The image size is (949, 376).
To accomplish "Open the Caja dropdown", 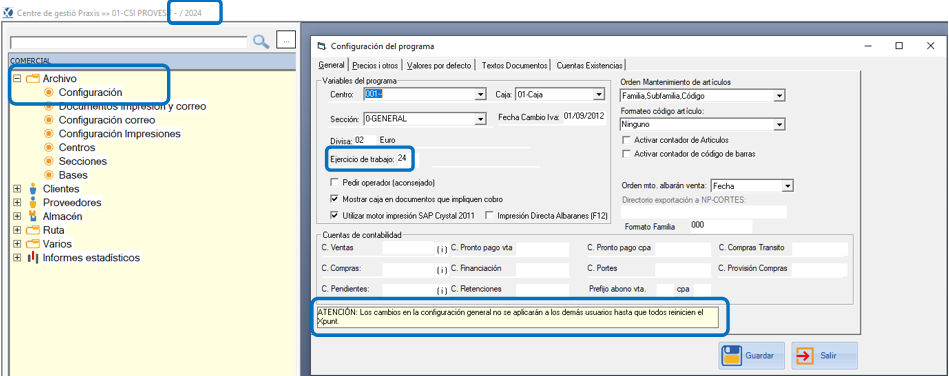I will point(599,95).
